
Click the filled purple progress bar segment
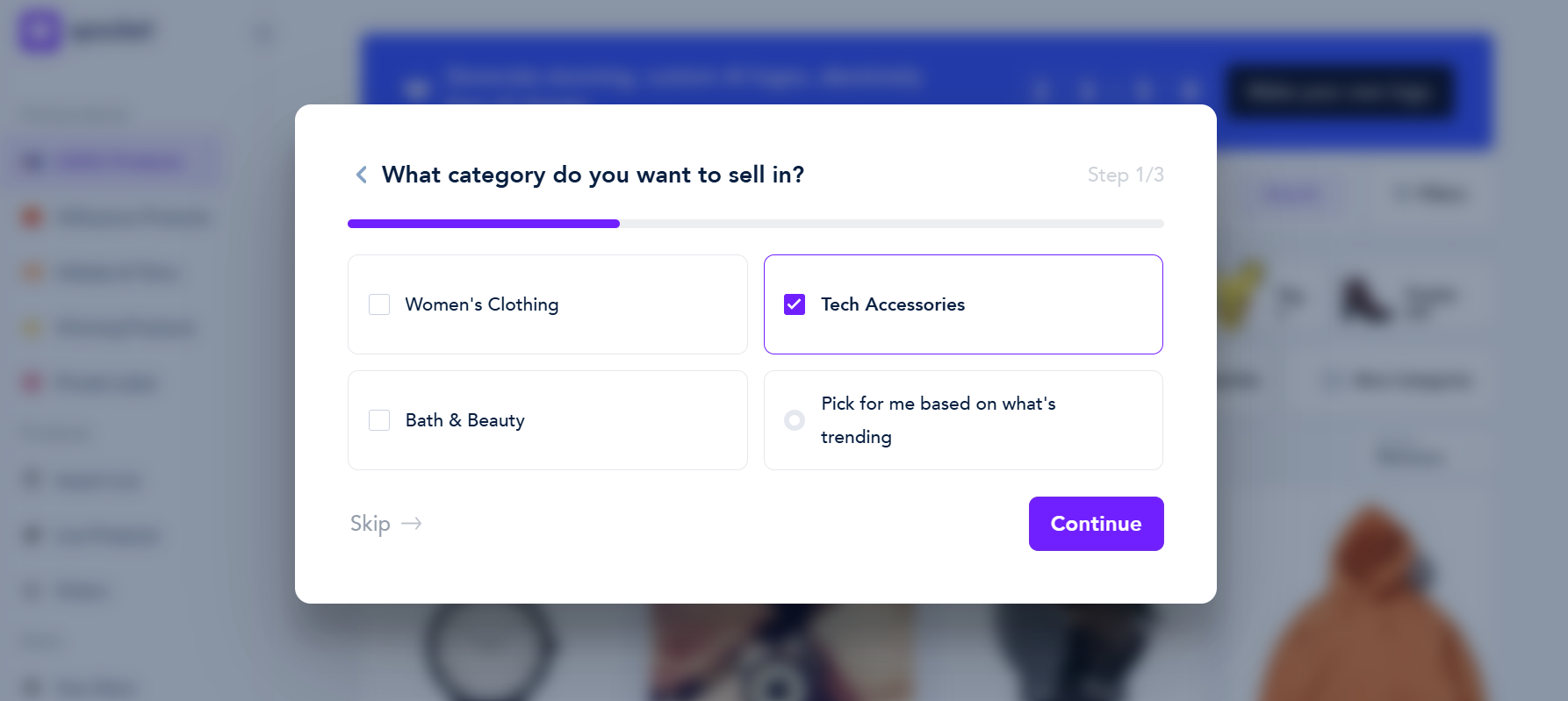coord(483,224)
